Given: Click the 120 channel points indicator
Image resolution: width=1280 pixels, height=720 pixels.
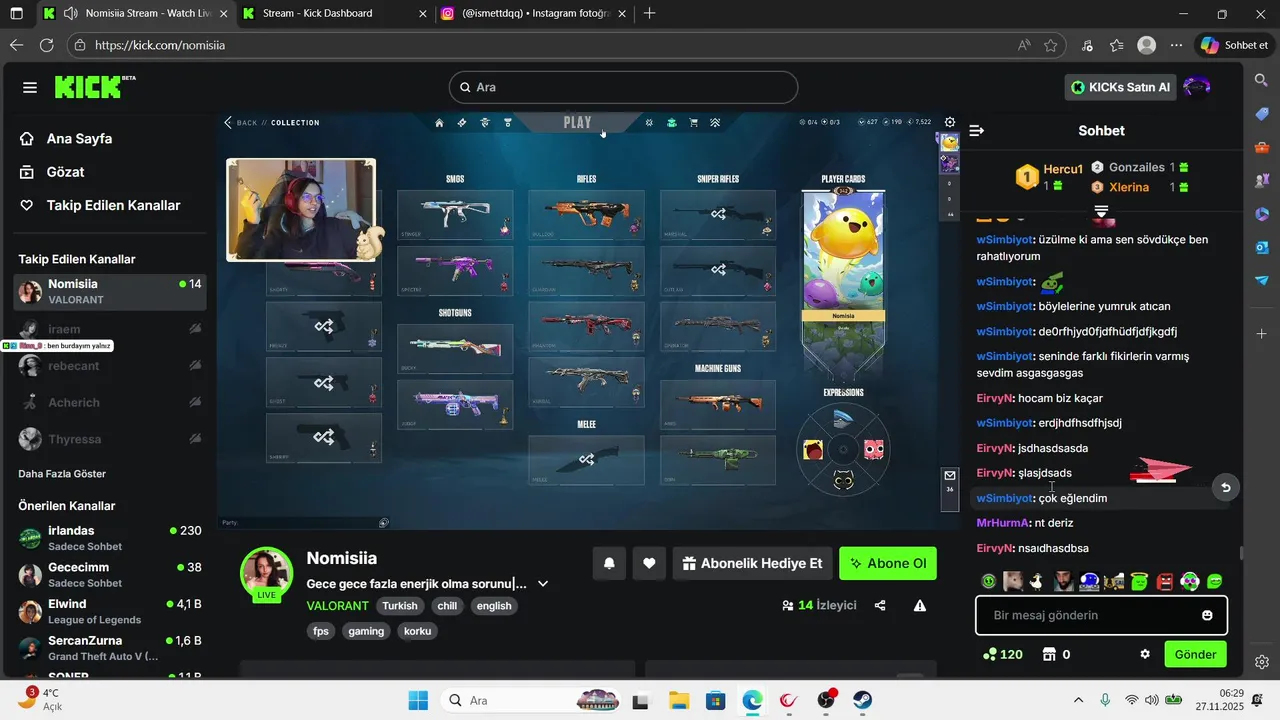Looking at the screenshot, I should [x=1003, y=654].
